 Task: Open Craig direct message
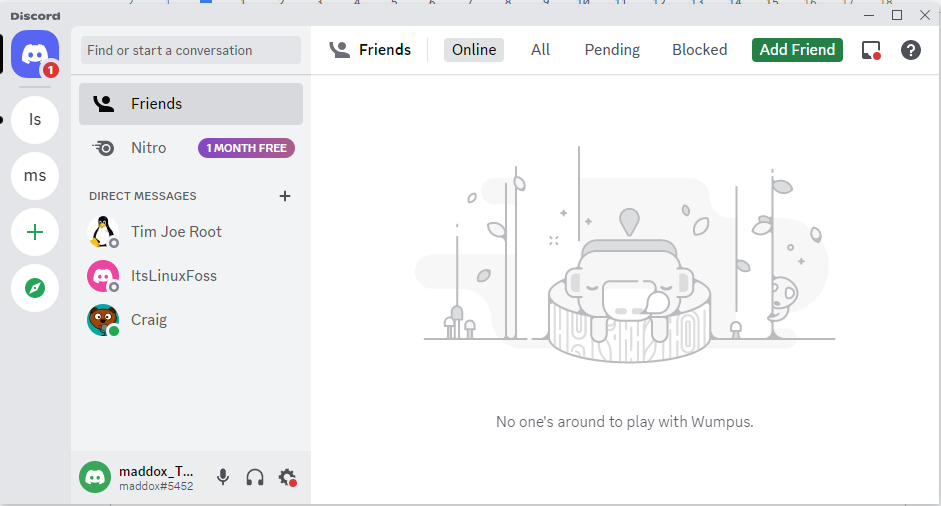pos(191,320)
